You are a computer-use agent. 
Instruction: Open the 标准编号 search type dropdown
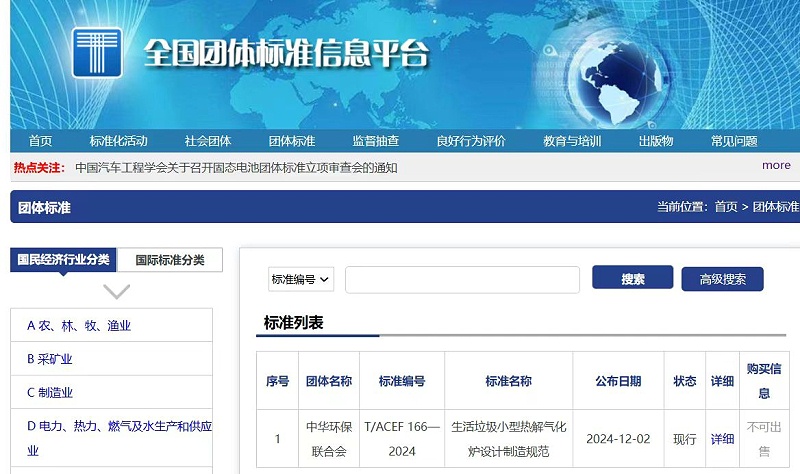coord(301,280)
